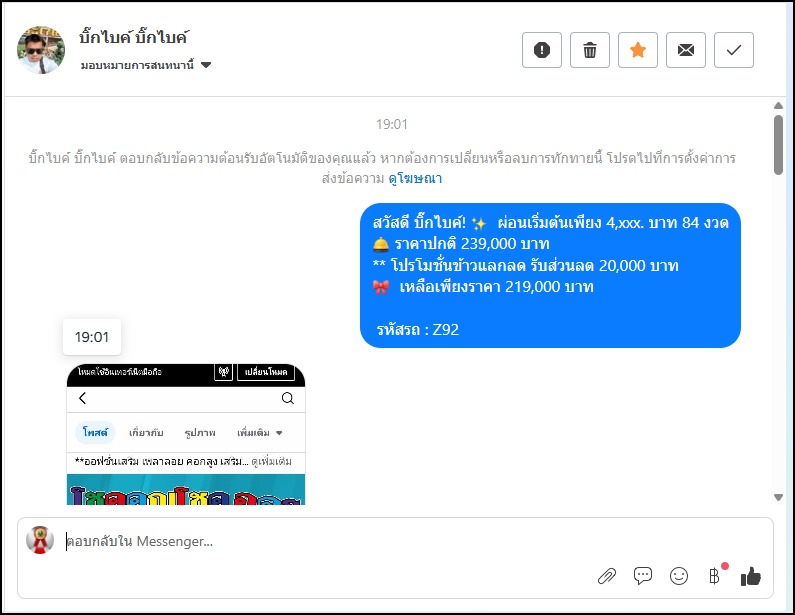The height and width of the screenshot is (615, 795).
Task: Attach a file with the paperclip icon
Action: (607, 576)
